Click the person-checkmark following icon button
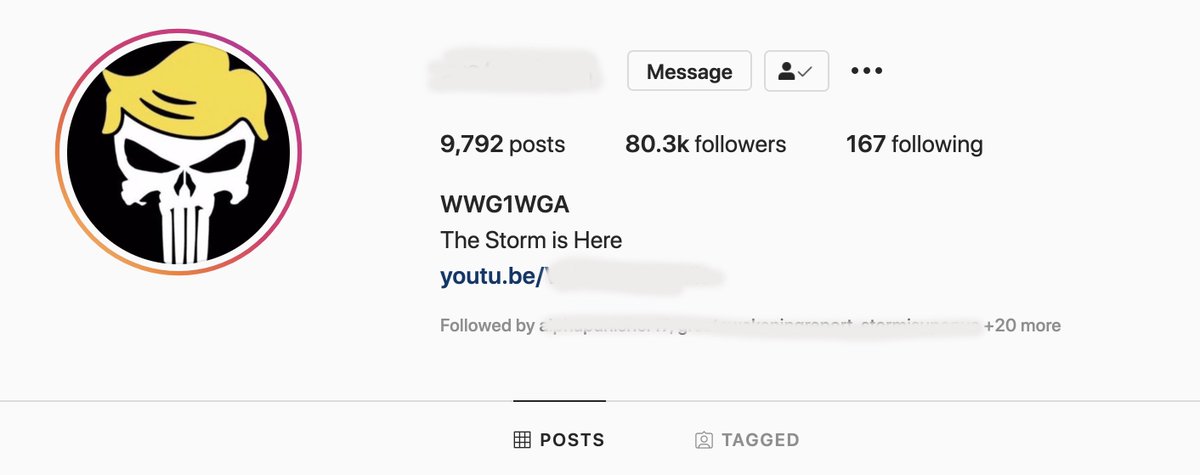Viewport: 1200px width, 475px height. tap(797, 71)
